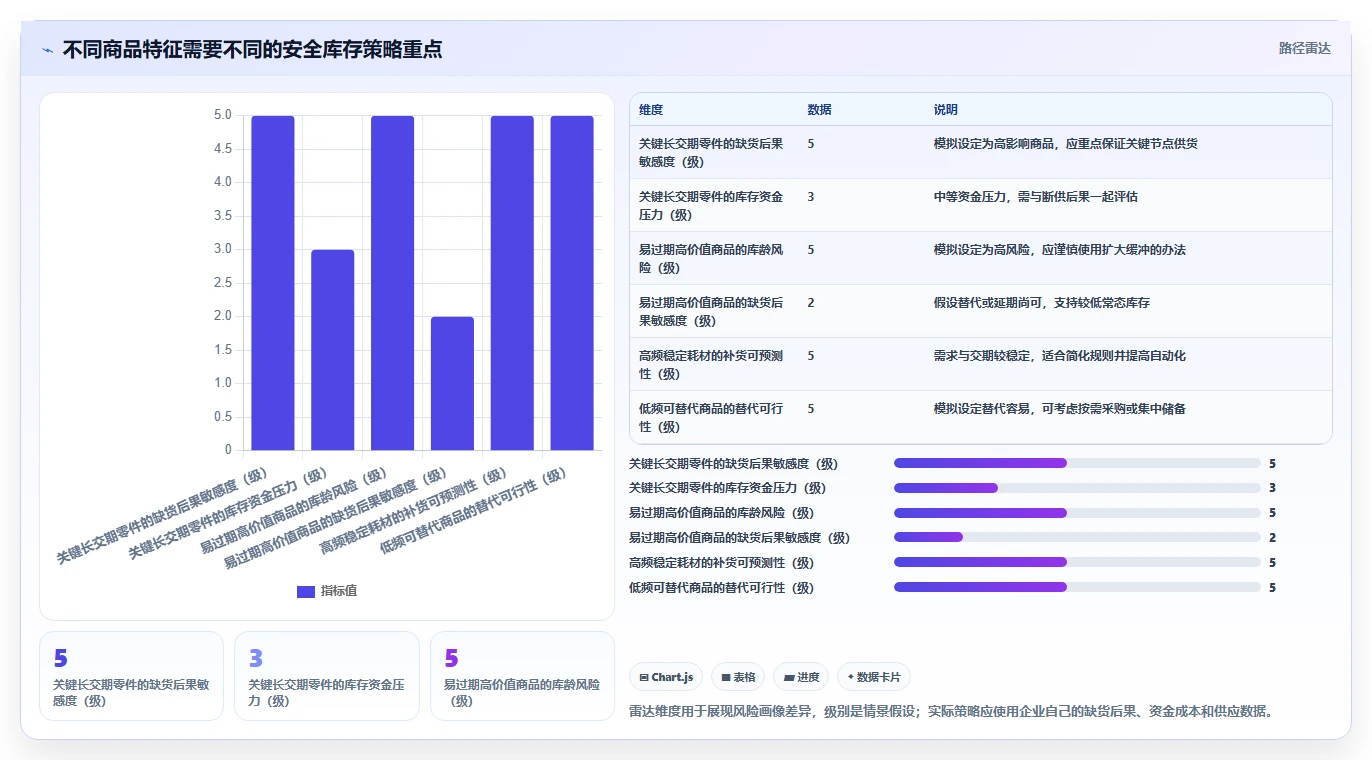This screenshot has height=760, width=1372.
Task: Click the chart bar for 关键长交期零件的缺货后果敏感度
Action: [x=273, y=283]
